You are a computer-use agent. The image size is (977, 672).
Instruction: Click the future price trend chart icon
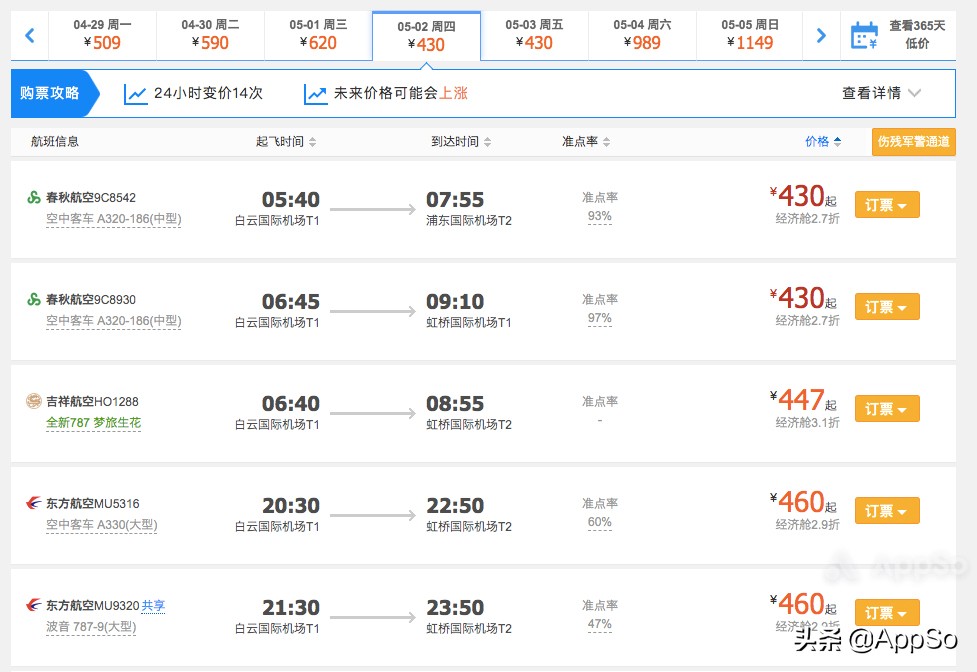[x=316, y=94]
